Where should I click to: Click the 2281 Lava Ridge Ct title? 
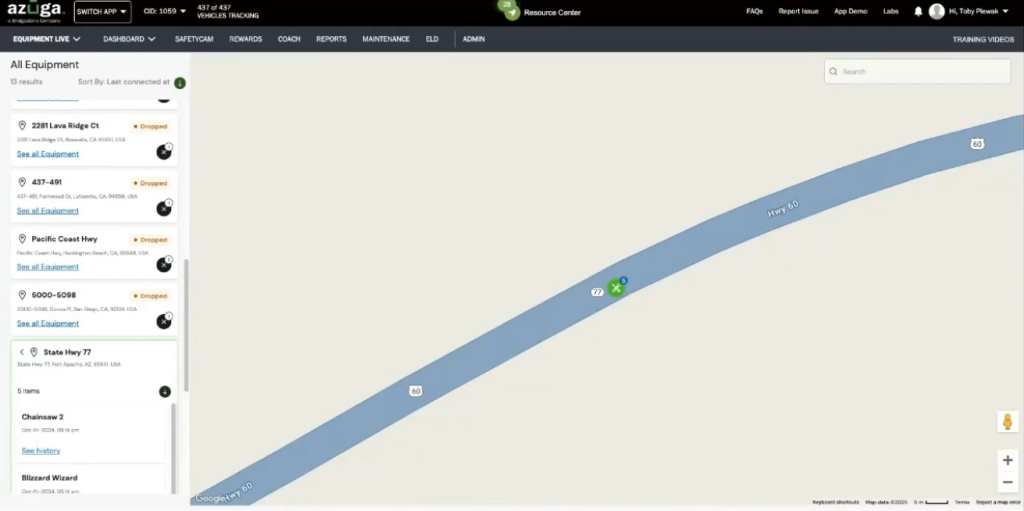pos(65,126)
